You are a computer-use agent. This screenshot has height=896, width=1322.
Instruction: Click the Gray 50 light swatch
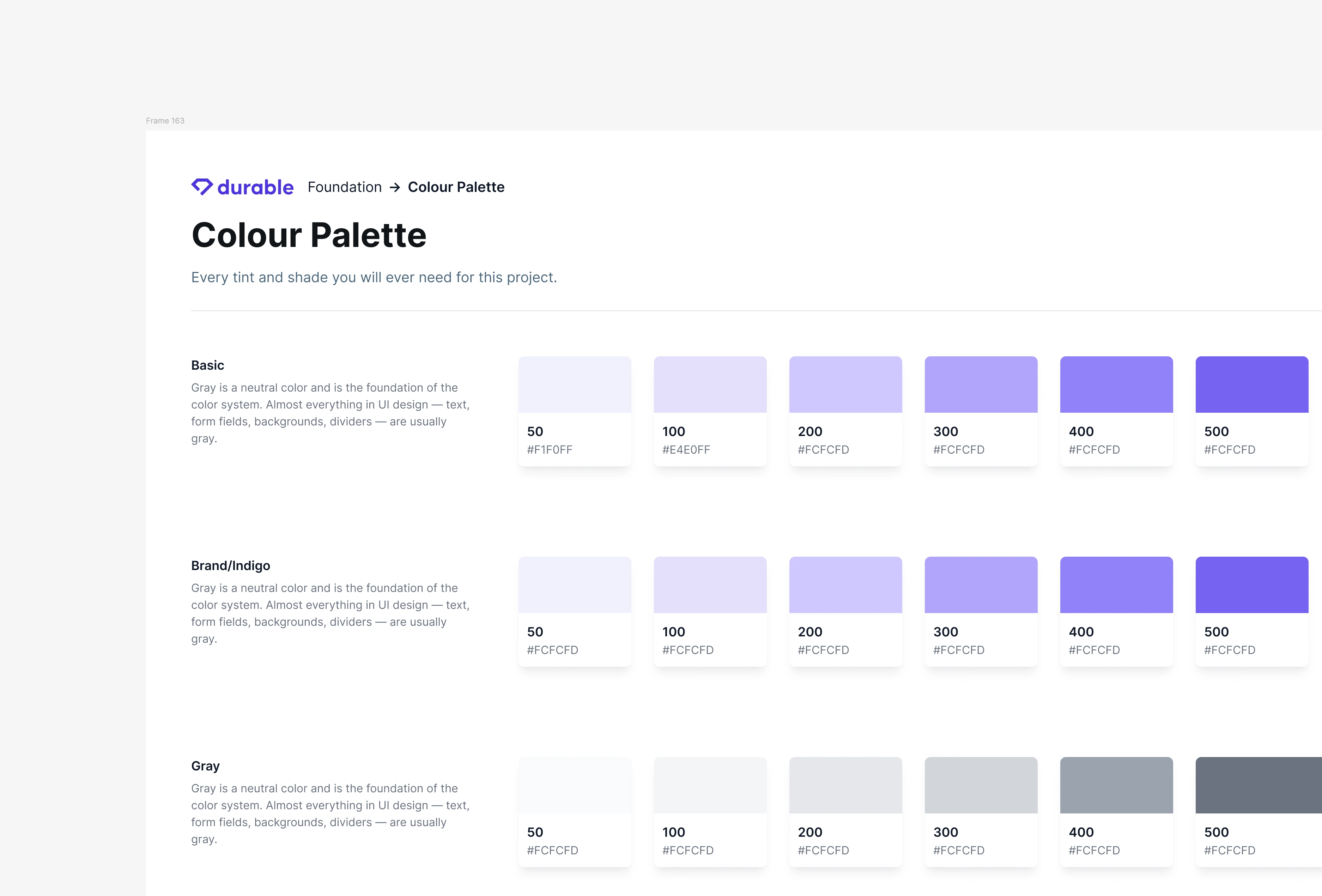click(x=575, y=785)
